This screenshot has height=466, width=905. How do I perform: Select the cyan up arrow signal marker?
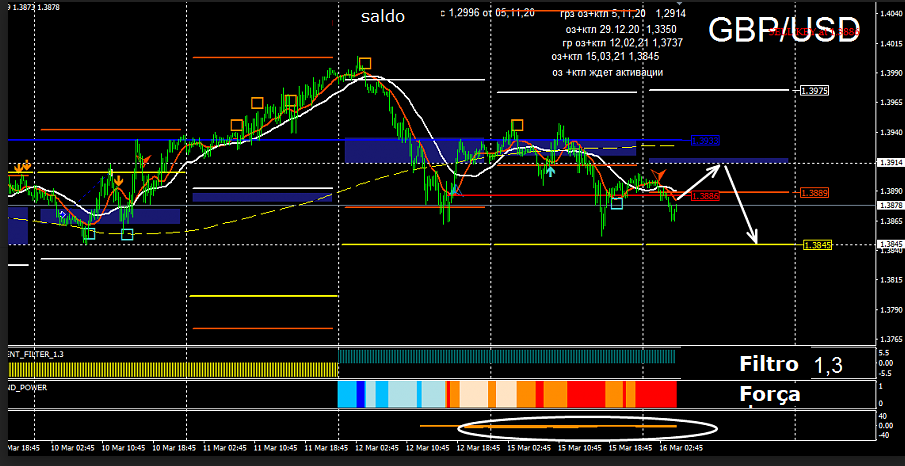550,172
